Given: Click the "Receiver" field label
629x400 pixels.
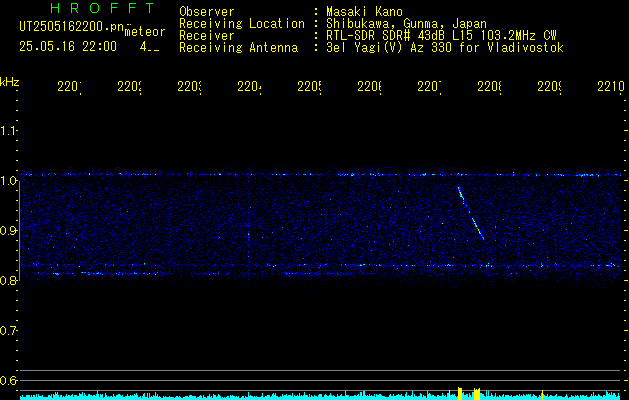Looking at the screenshot, I should pyautogui.click(x=207, y=36).
